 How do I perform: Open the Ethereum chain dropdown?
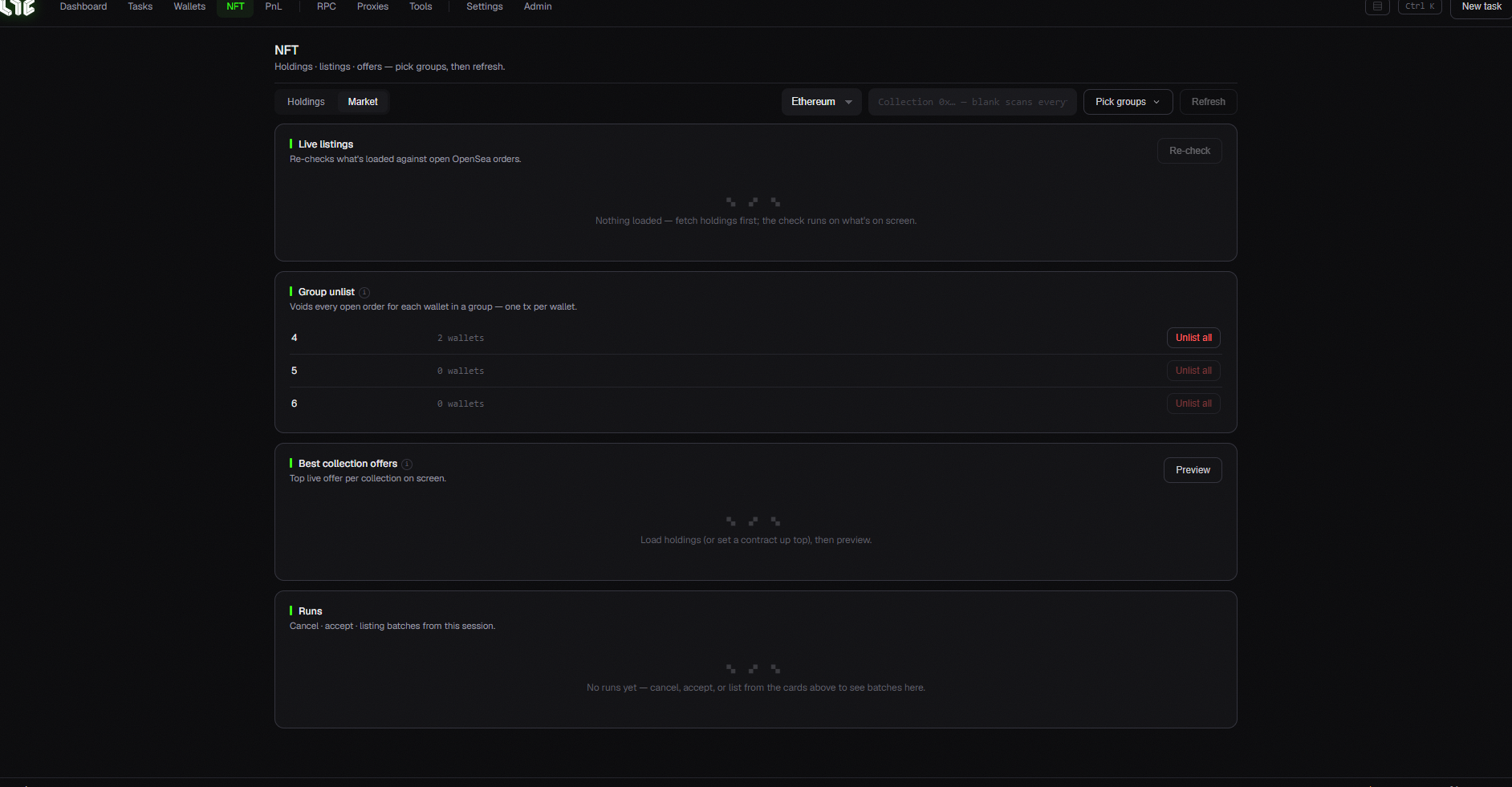[x=822, y=102]
